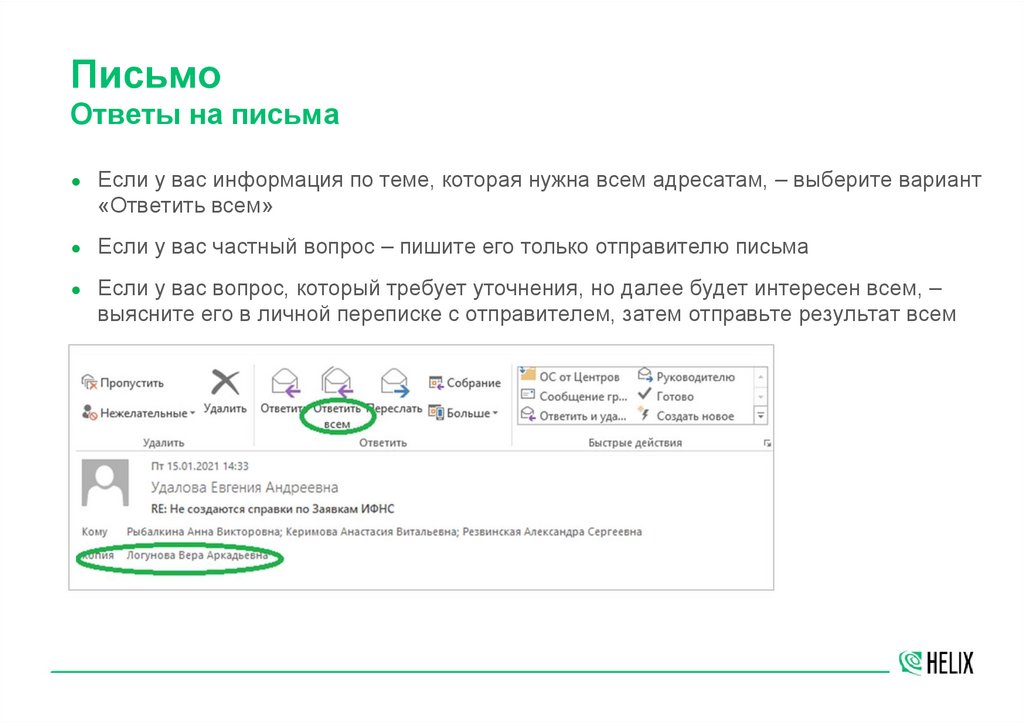The width and height of the screenshot is (1024, 723).
Task: Open Быстрые действия dialog launcher
Action: [767, 443]
